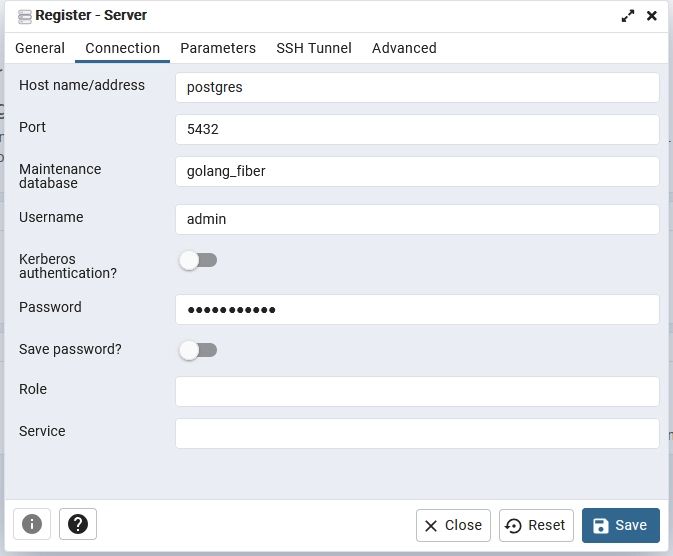Screen dimensions: 673x556
Task: Click the Save button
Action: [x=621, y=525]
